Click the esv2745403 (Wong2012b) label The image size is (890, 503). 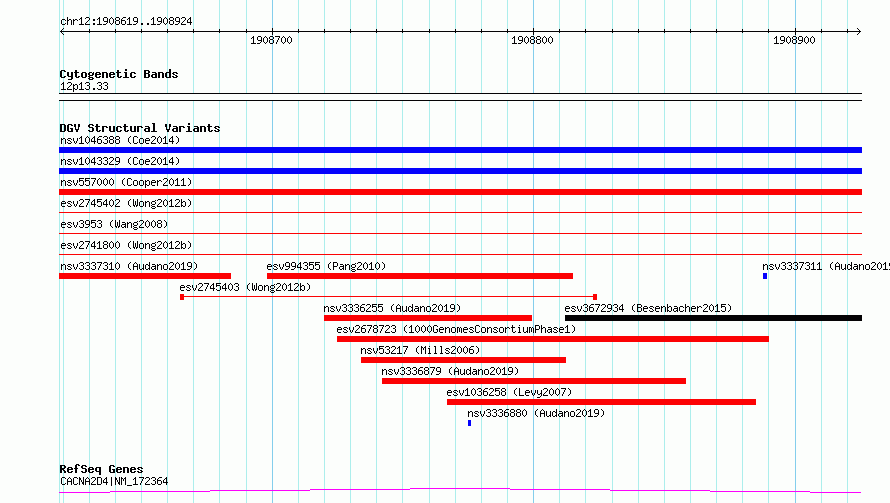(x=245, y=287)
